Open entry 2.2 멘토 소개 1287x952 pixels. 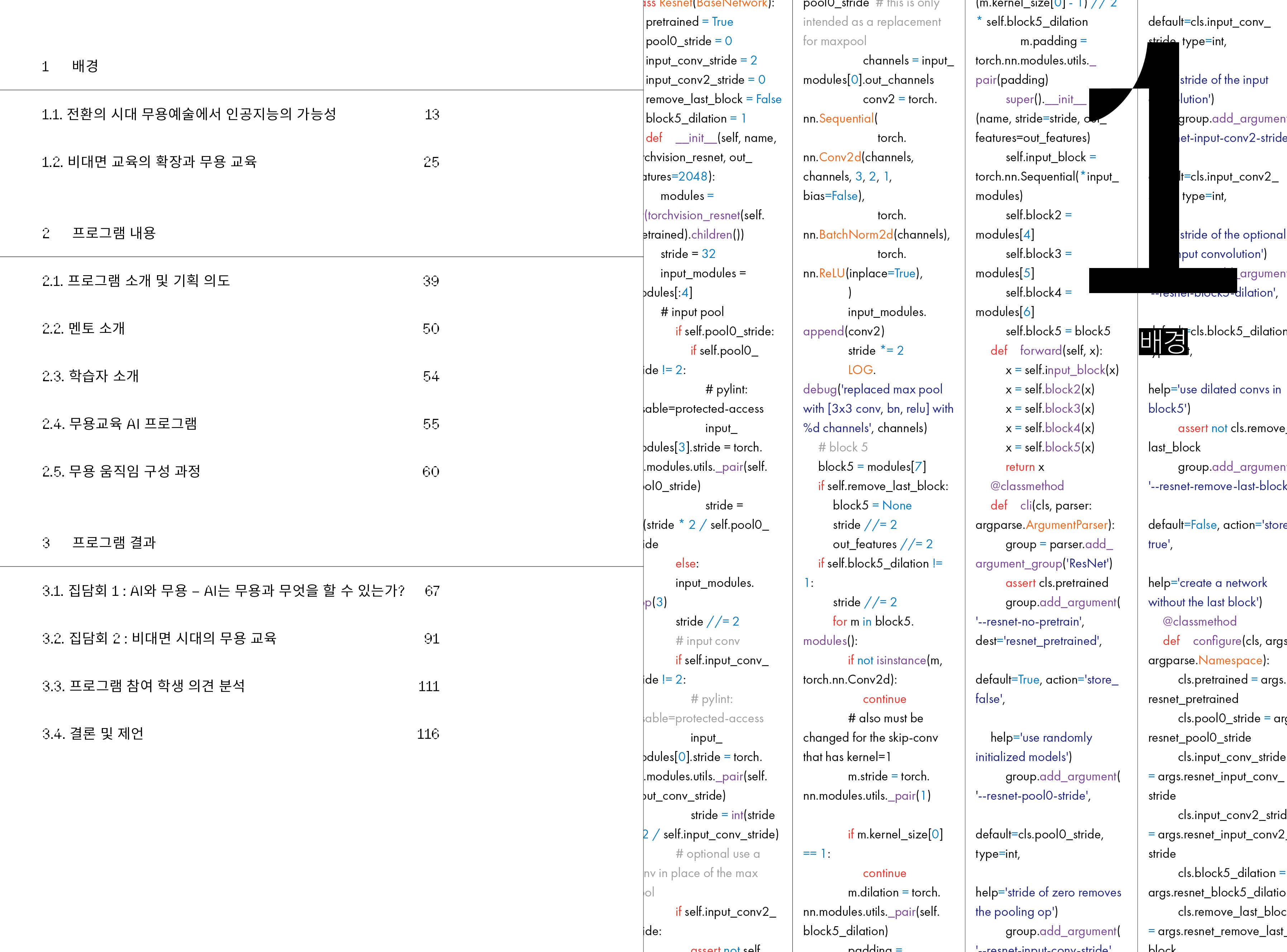tap(83, 329)
